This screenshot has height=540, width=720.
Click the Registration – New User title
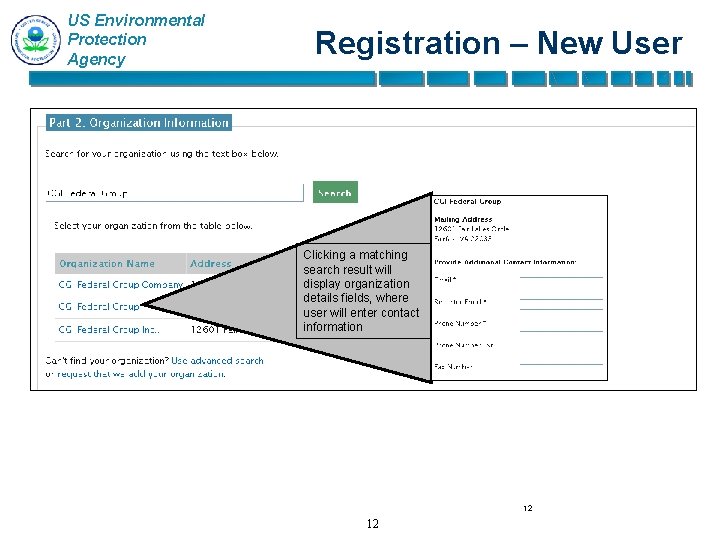click(x=499, y=43)
